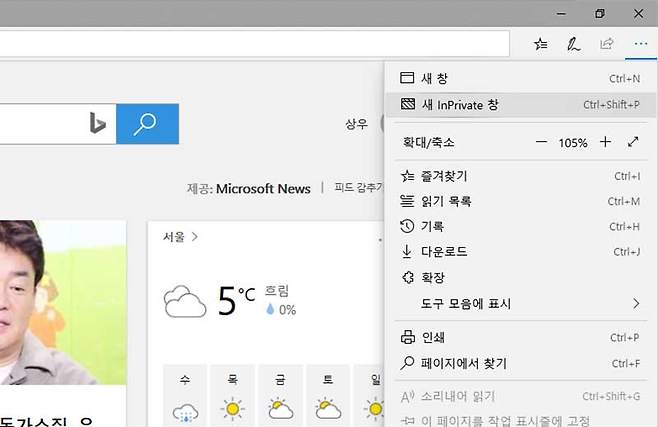Viewport: 658px width, 427px height.
Task: Close the Settings and more ellipsis menu
Action: coord(641,44)
